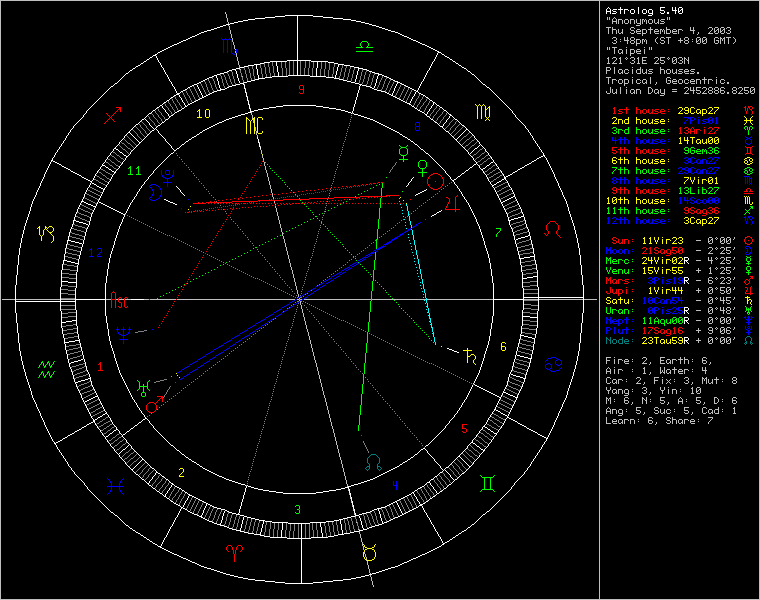Click the Capricorn glyph on the zodiac ring
The width and height of the screenshot is (760, 600).
tap(46, 234)
